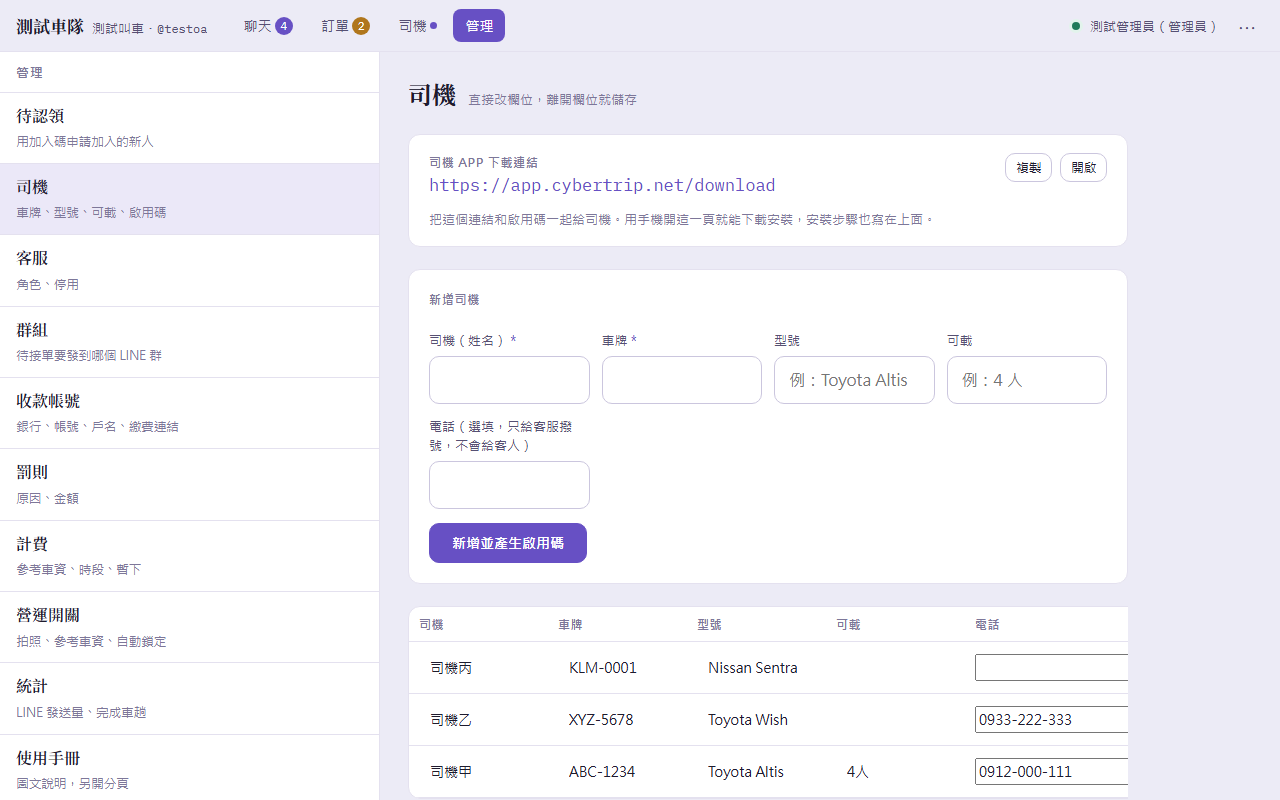This screenshot has height=800, width=1280.
Task: Click the app.cybertrip.net download URL
Action: (x=602, y=185)
